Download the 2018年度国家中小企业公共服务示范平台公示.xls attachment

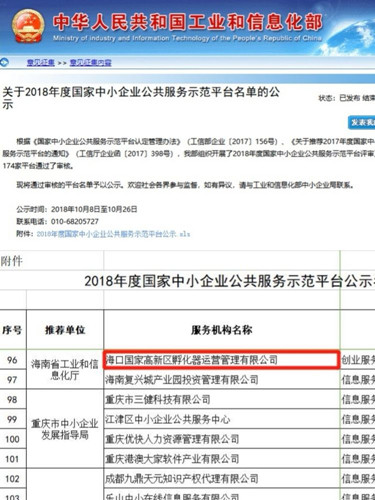113,234
